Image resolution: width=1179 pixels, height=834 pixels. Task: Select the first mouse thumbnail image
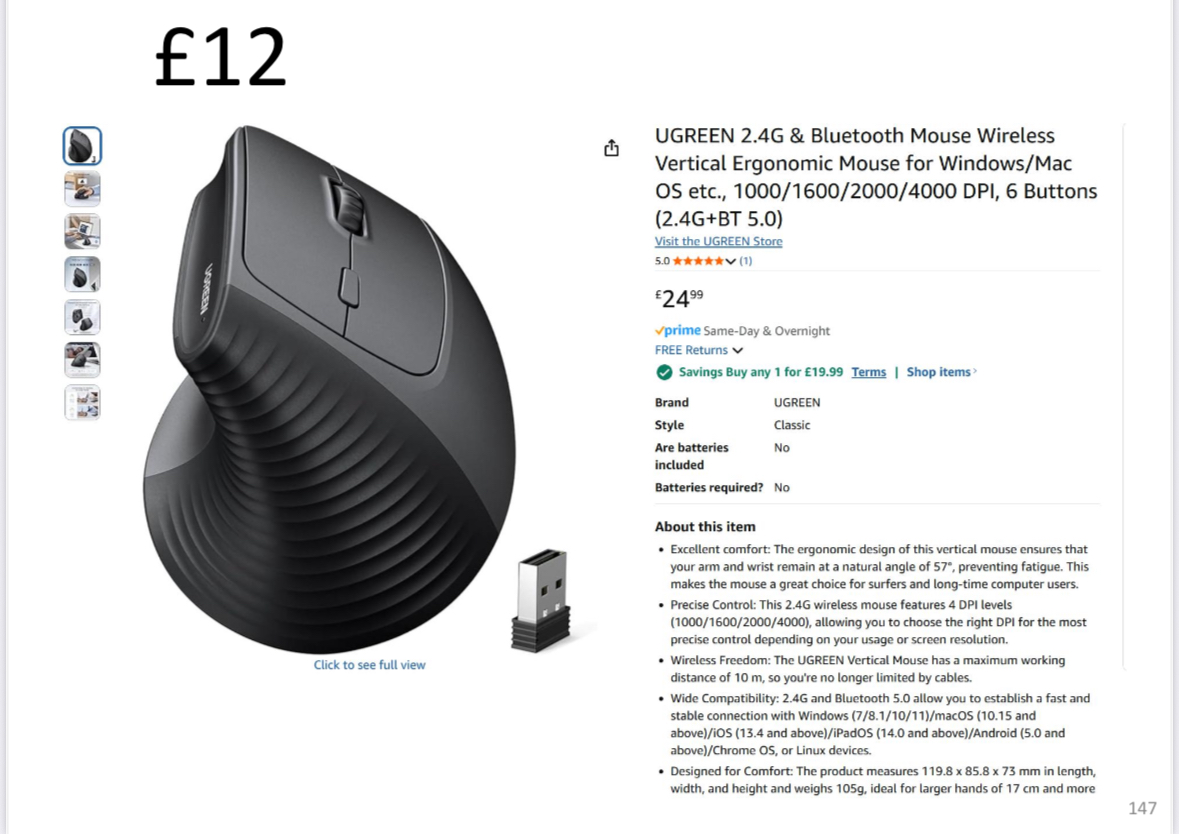pyautogui.click(x=82, y=146)
